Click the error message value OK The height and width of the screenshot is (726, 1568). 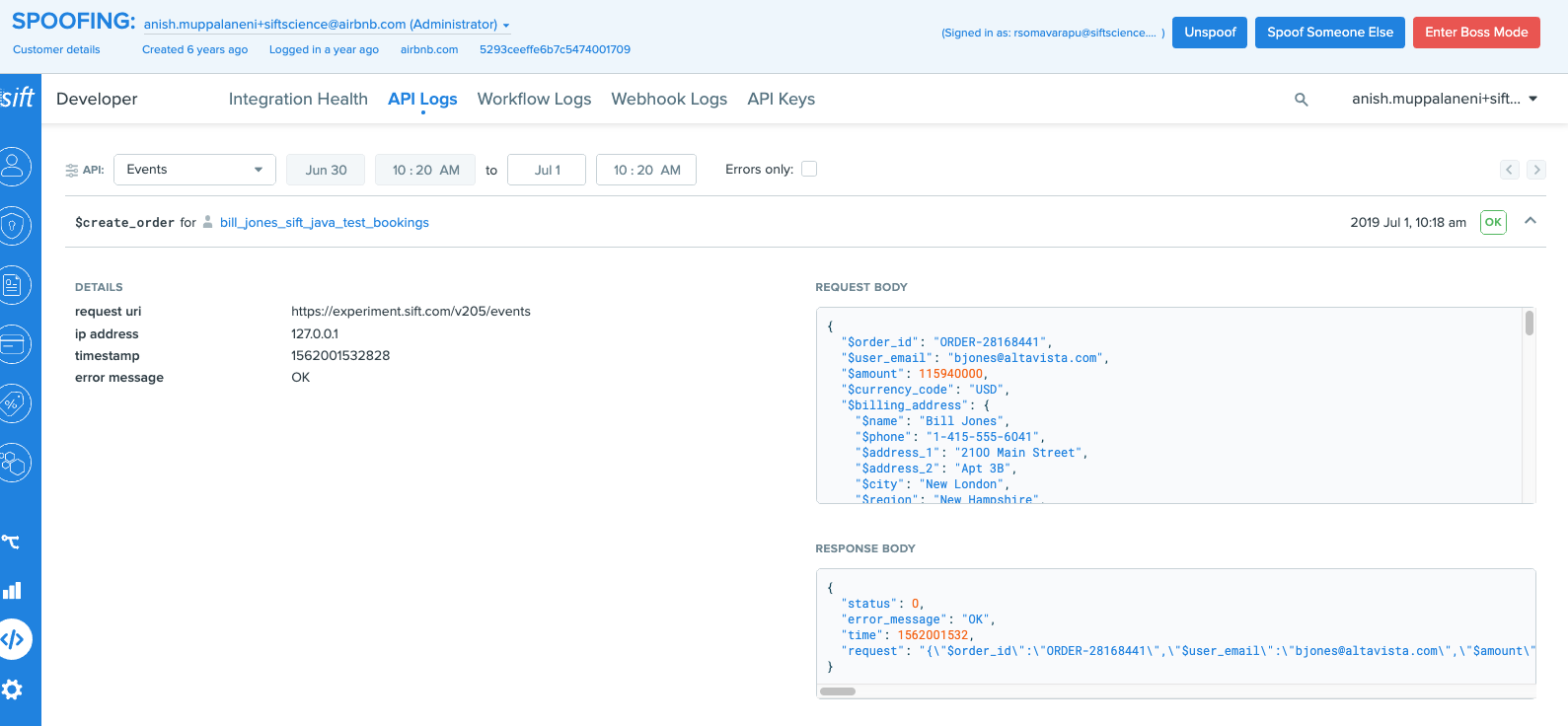tap(300, 378)
